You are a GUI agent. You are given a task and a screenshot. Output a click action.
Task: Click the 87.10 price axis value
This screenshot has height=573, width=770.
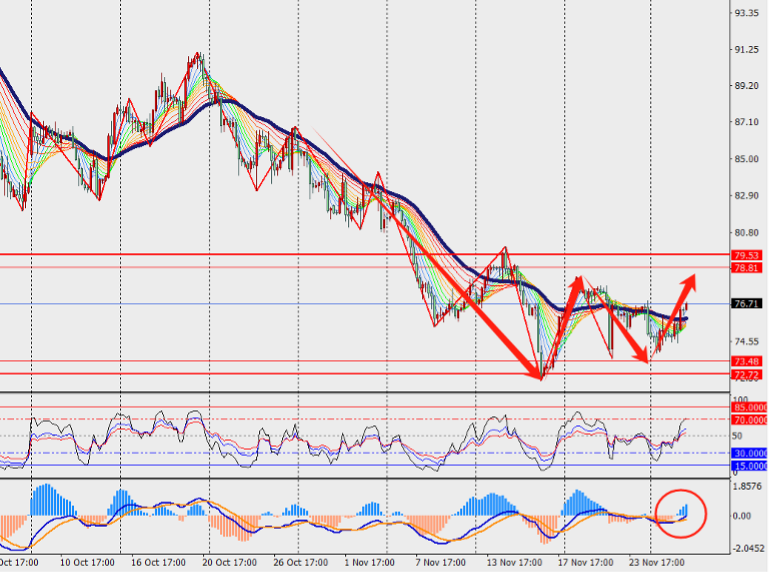point(746,122)
